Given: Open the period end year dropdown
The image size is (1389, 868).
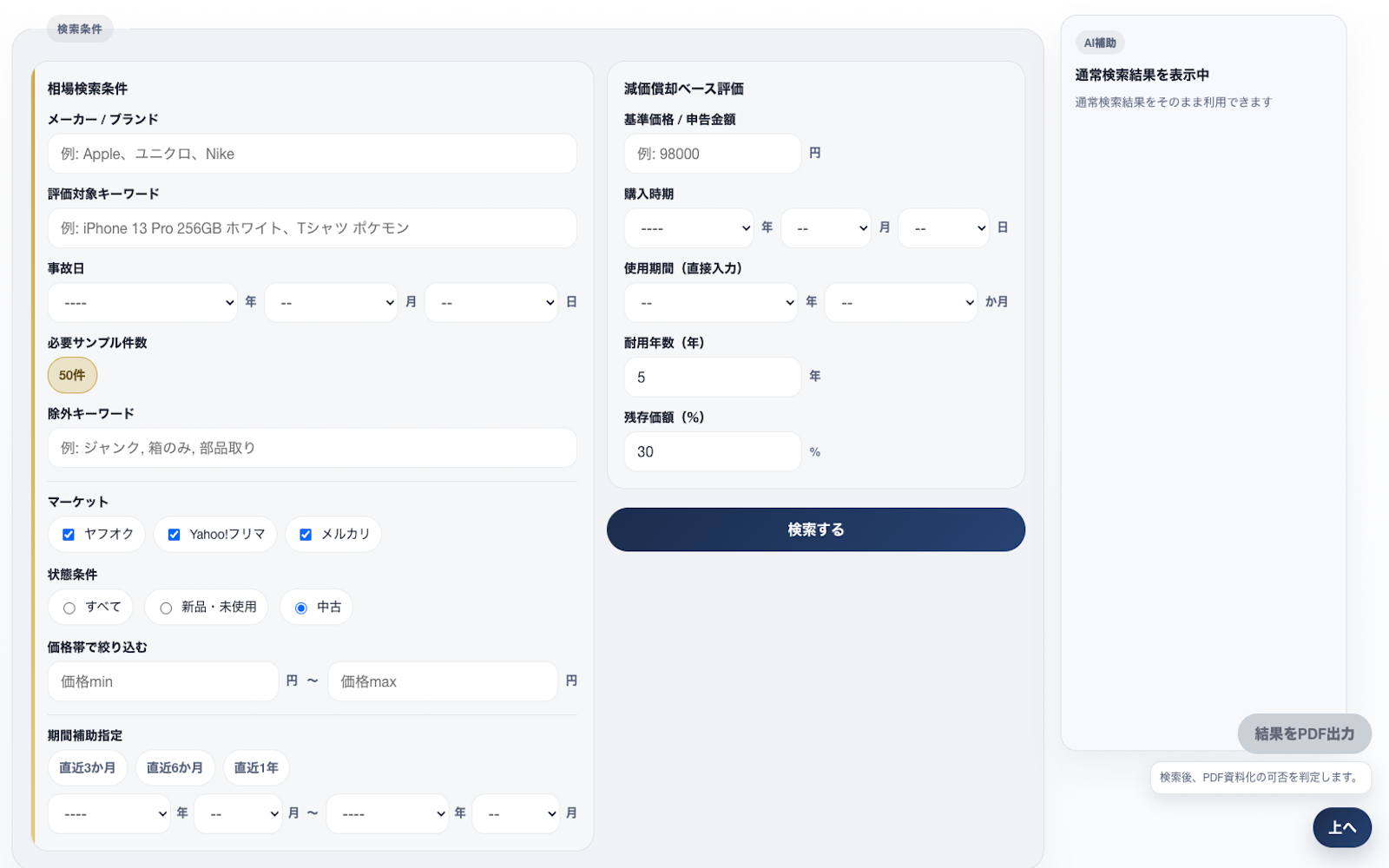Looking at the screenshot, I should click(387, 814).
